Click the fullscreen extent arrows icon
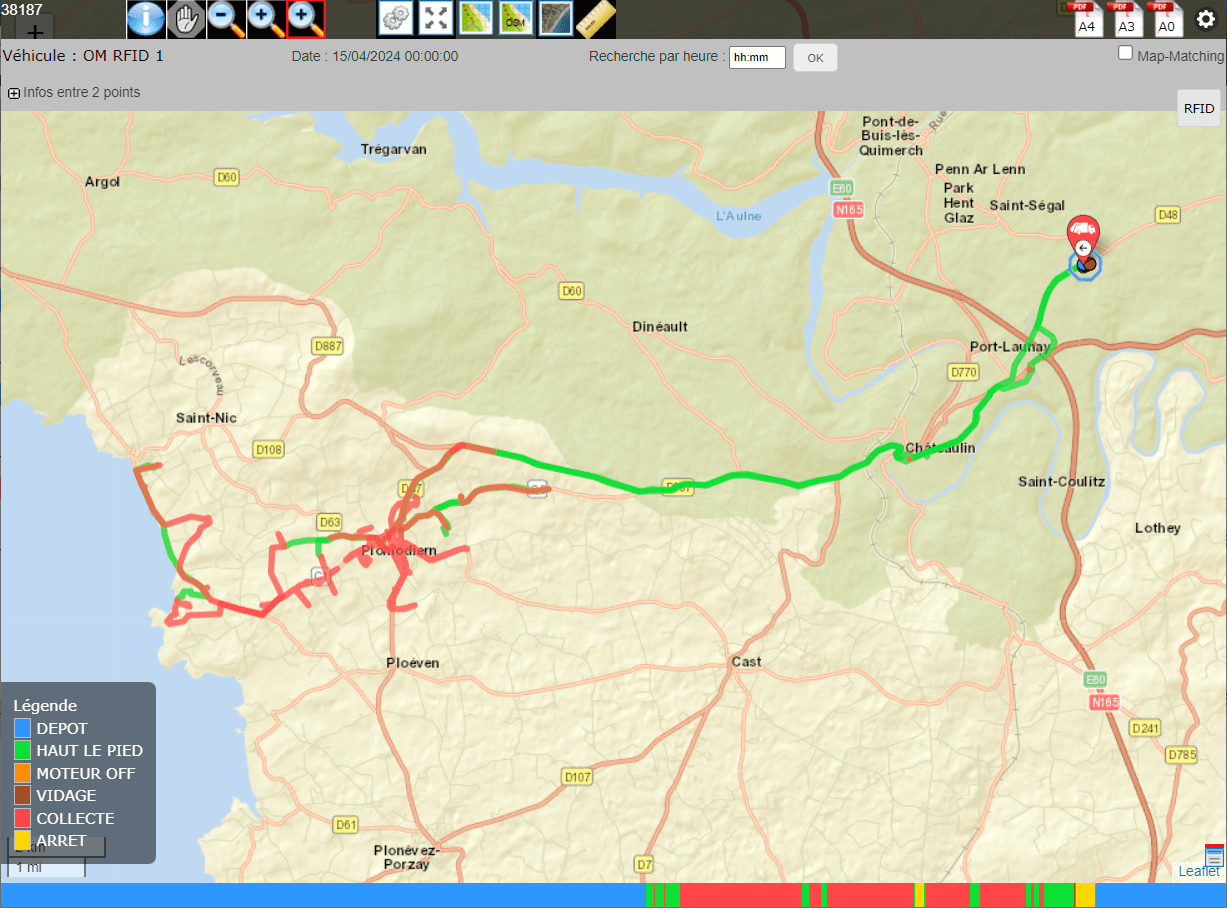 (x=436, y=19)
